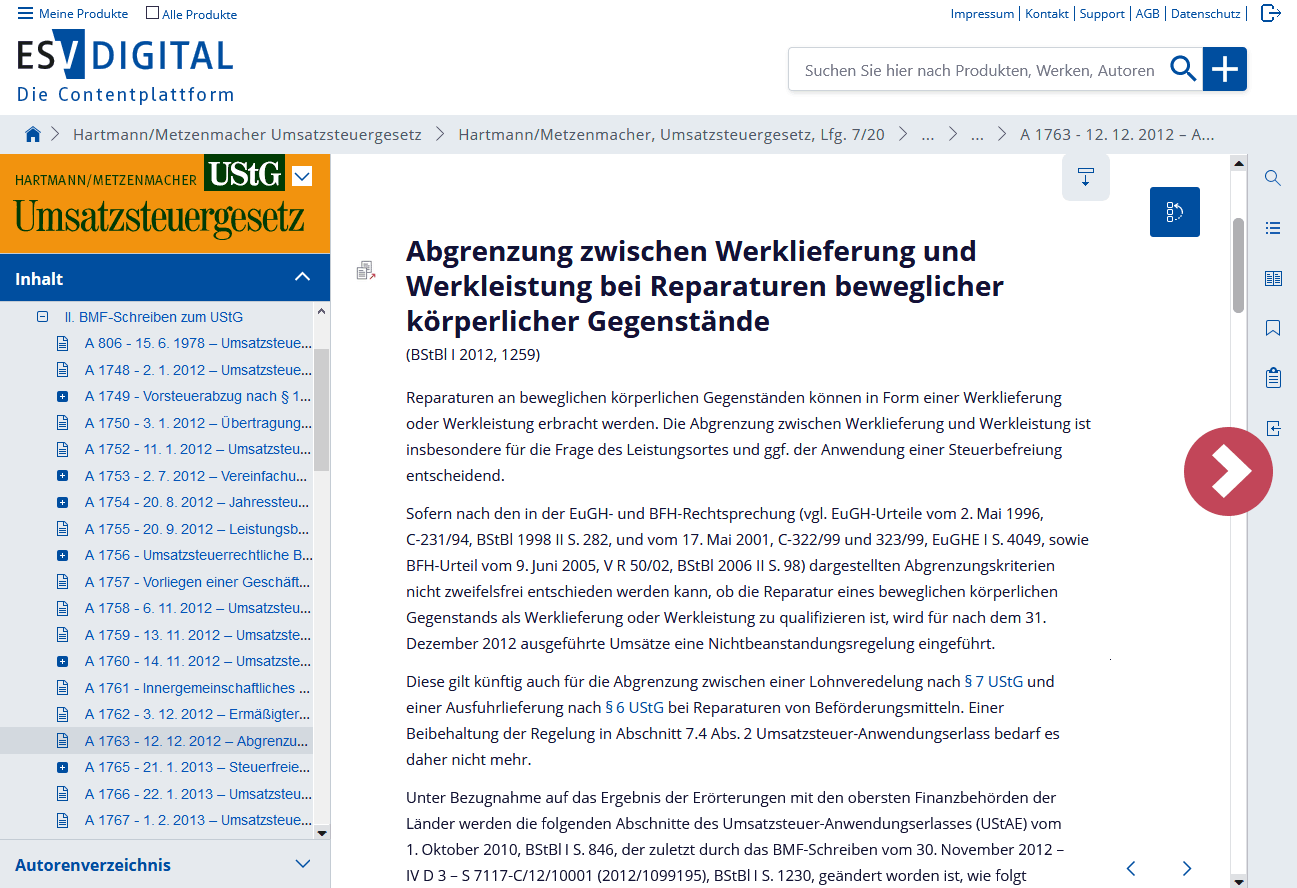Click the large red next arrow button
This screenshot has height=888, width=1297.
point(1228,471)
